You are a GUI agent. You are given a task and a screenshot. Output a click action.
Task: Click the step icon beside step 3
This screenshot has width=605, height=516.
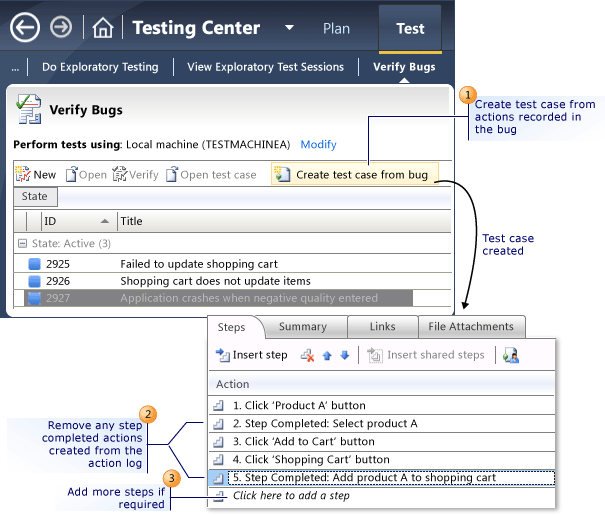(x=218, y=442)
